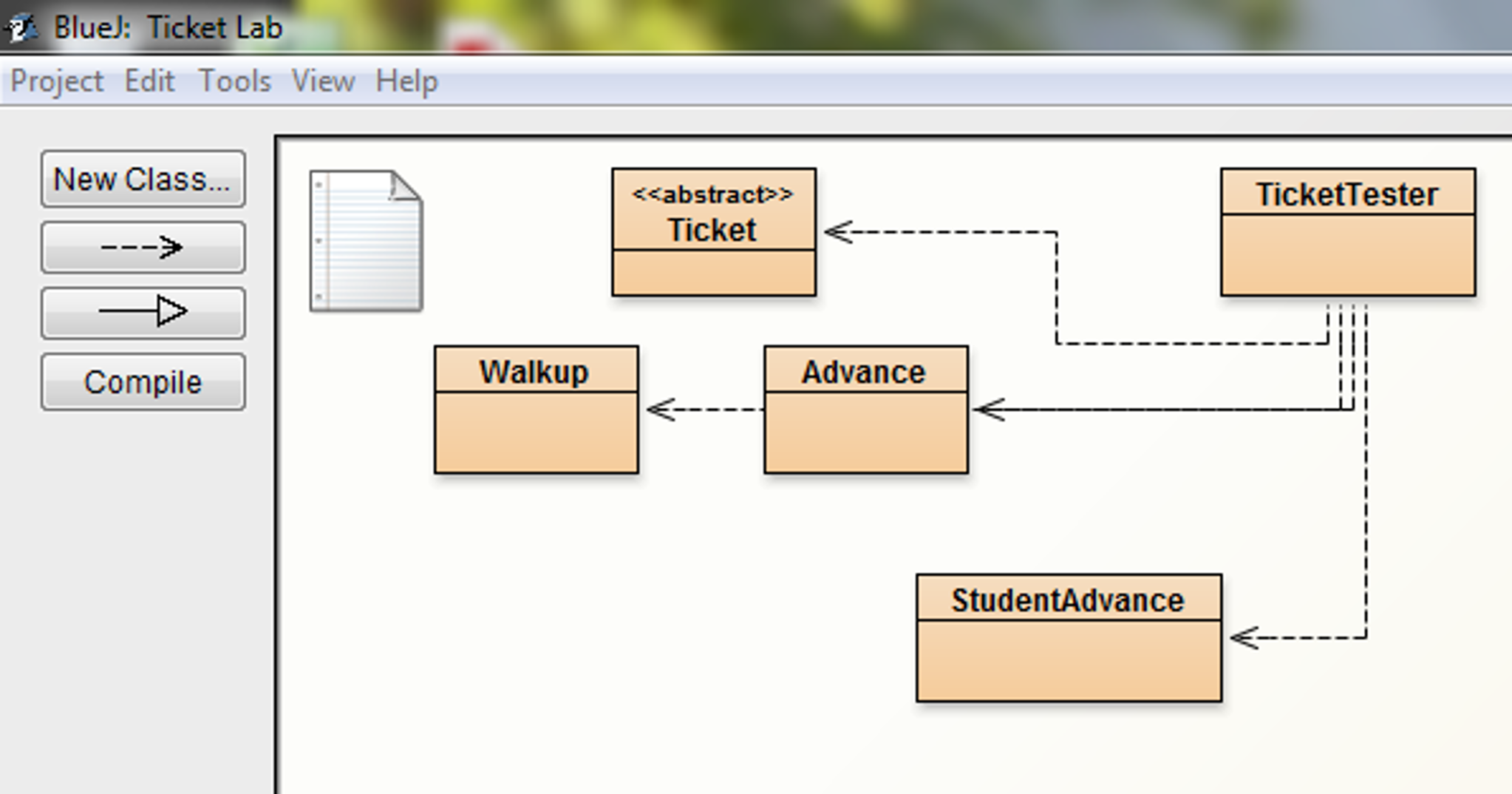Click the BlueJ logo in the title bar
The image size is (1512, 794).
coord(21,27)
